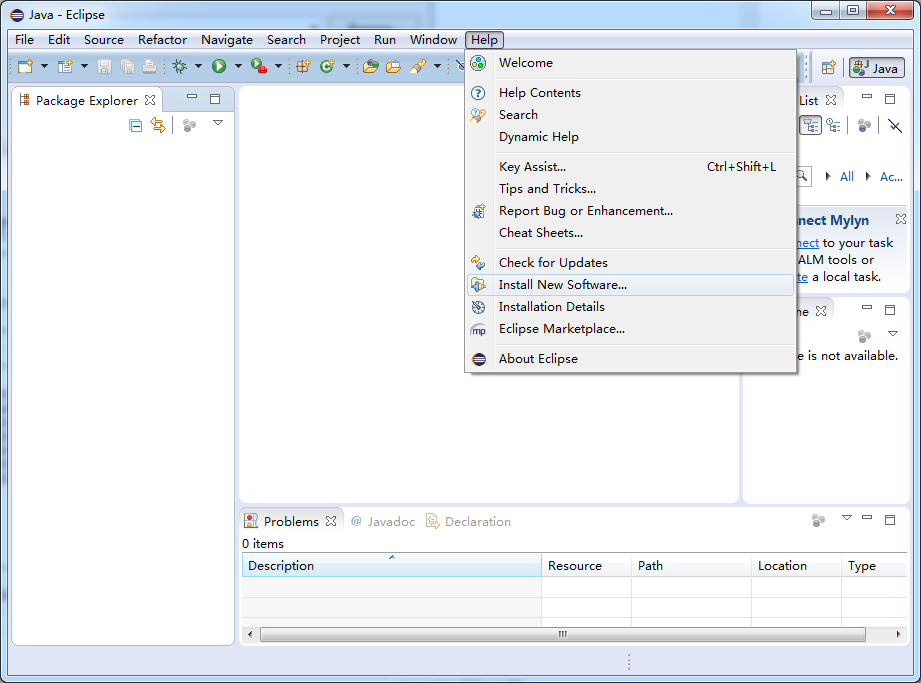
Task: Click the Resource column header
Action: click(x=586, y=566)
